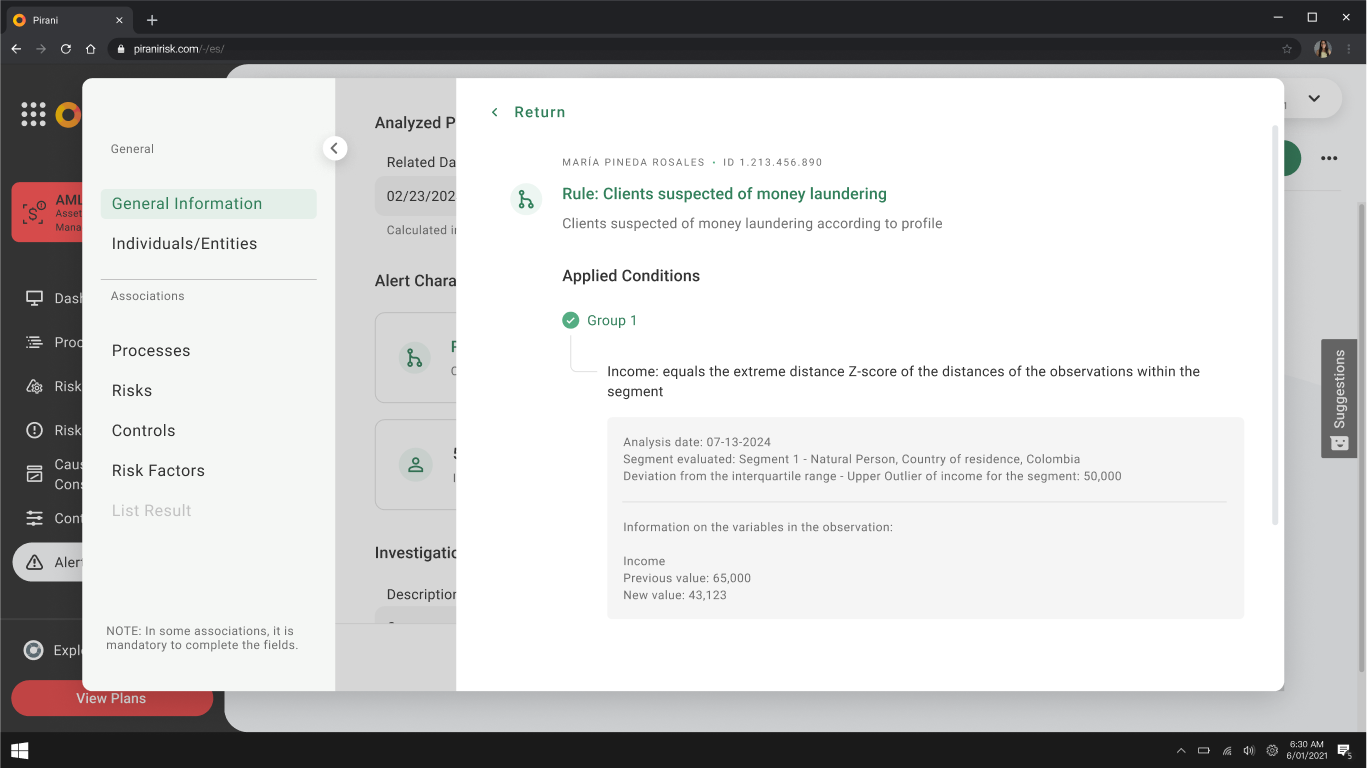The width and height of the screenshot is (1367, 769).
Task: Click the Dashboard monitor icon in sidebar
Action: 35,298
